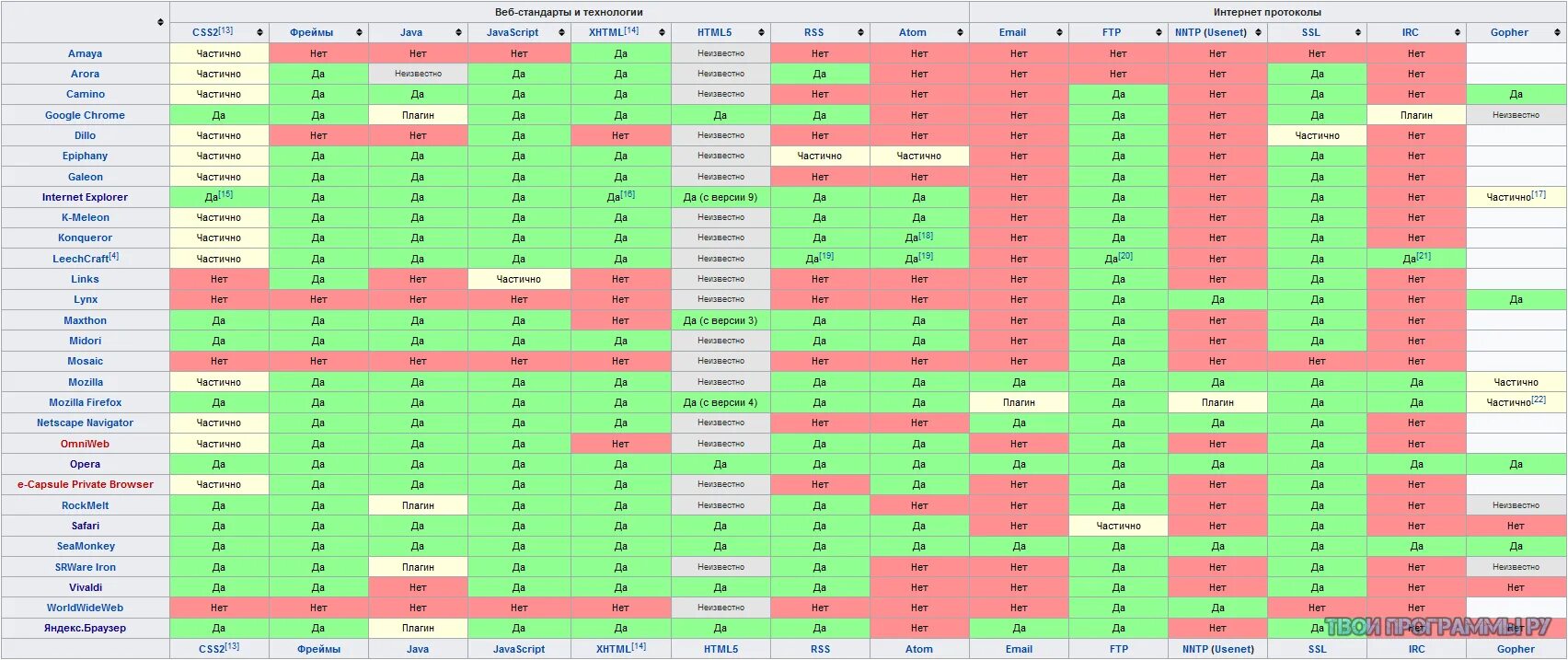
Task: Sort by the XHTML column arrow
Action: [662, 32]
